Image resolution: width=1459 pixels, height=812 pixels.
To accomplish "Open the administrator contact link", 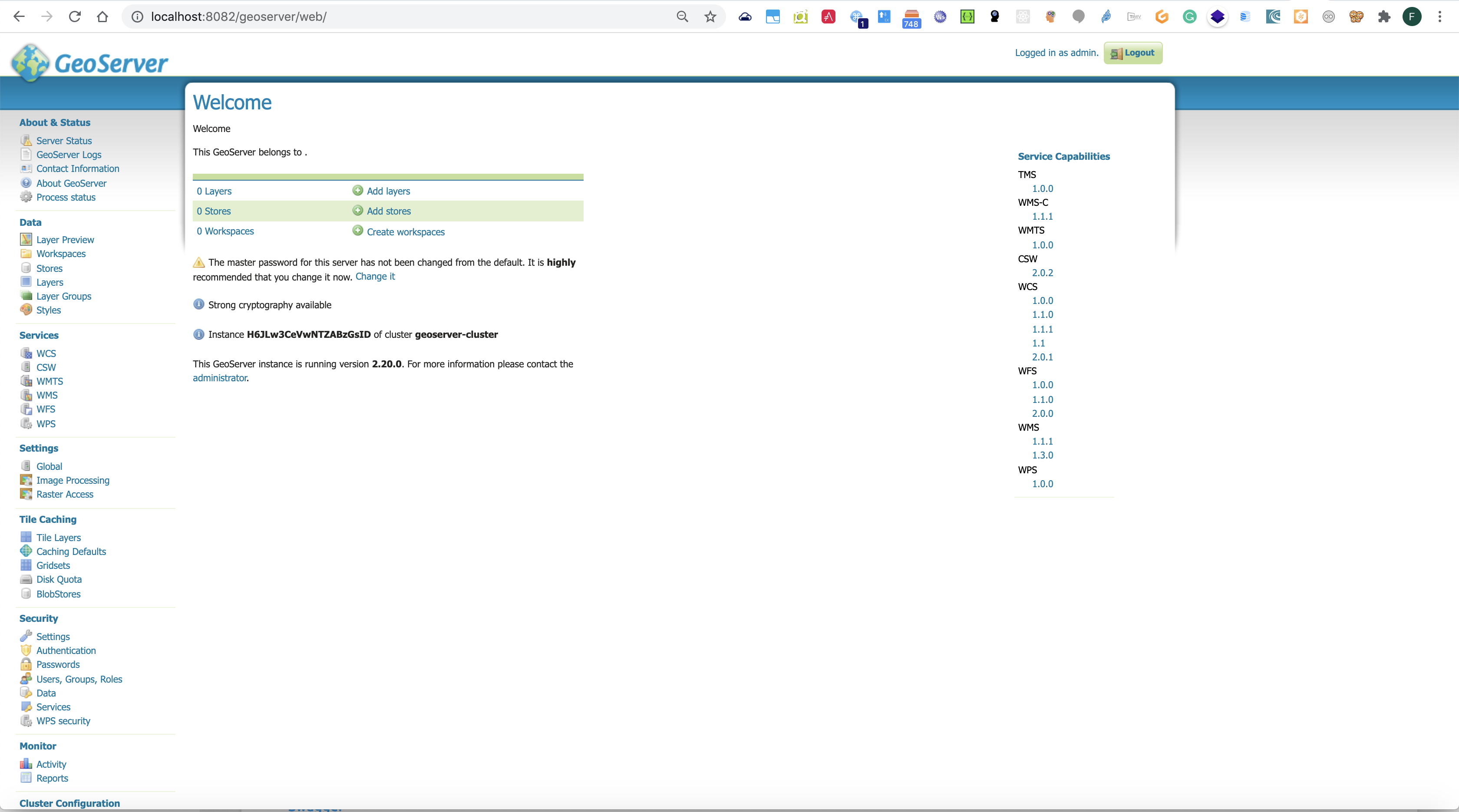I will (220, 378).
